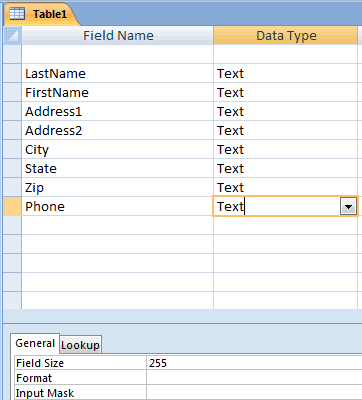Click the LastName field name cell
Viewport: 362px width, 400px height.
[x=117, y=73]
